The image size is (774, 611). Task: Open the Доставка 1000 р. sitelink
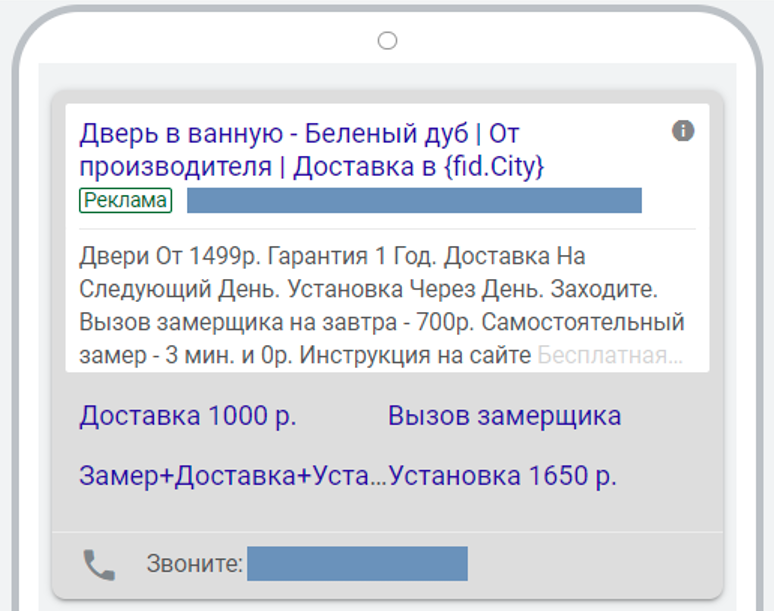pyautogui.click(x=188, y=416)
